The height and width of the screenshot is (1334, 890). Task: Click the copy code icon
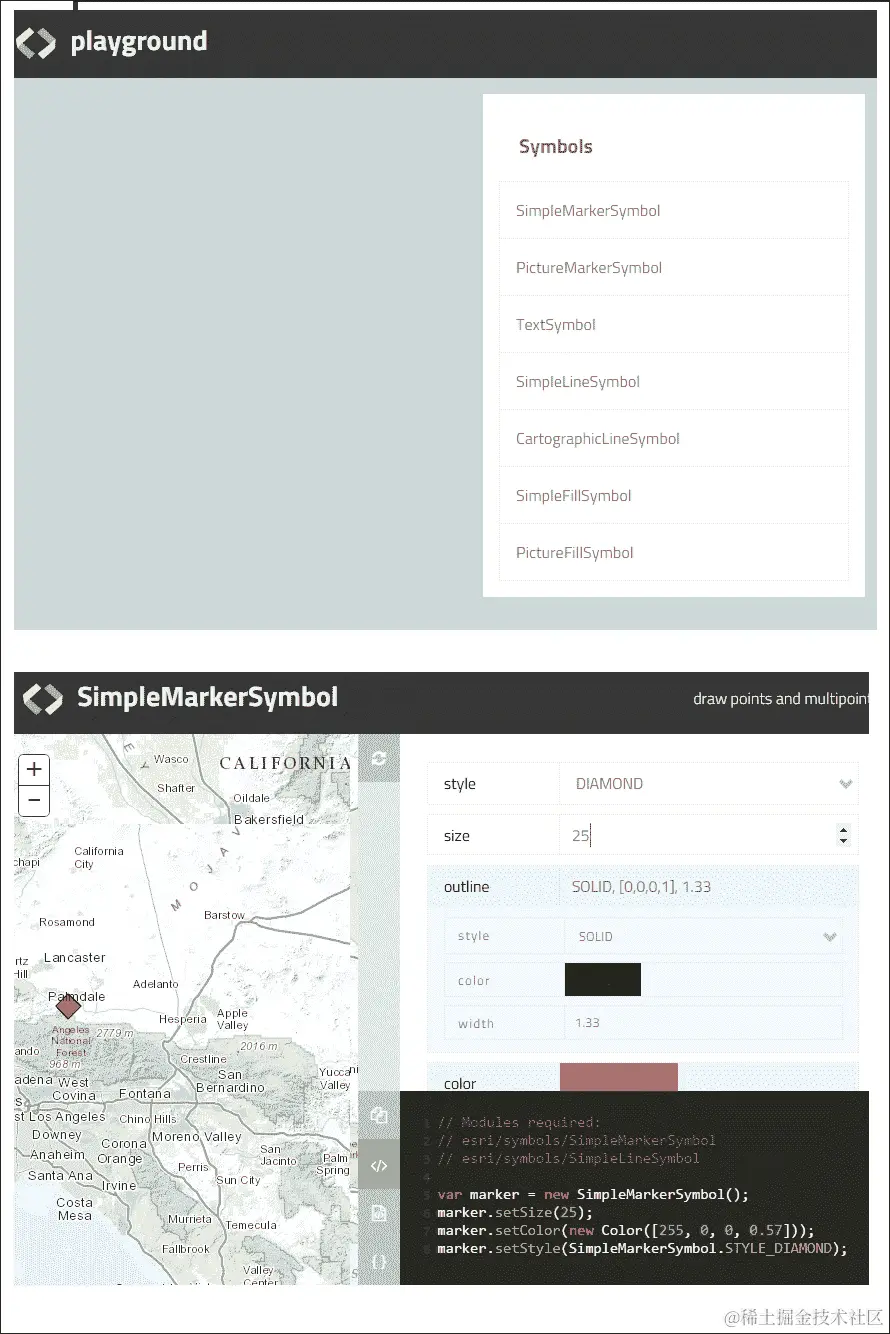pyautogui.click(x=379, y=1115)
